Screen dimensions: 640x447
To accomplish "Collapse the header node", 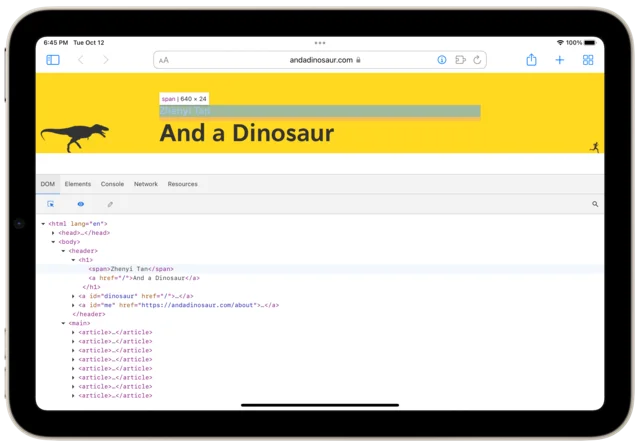I will [63, 251].
